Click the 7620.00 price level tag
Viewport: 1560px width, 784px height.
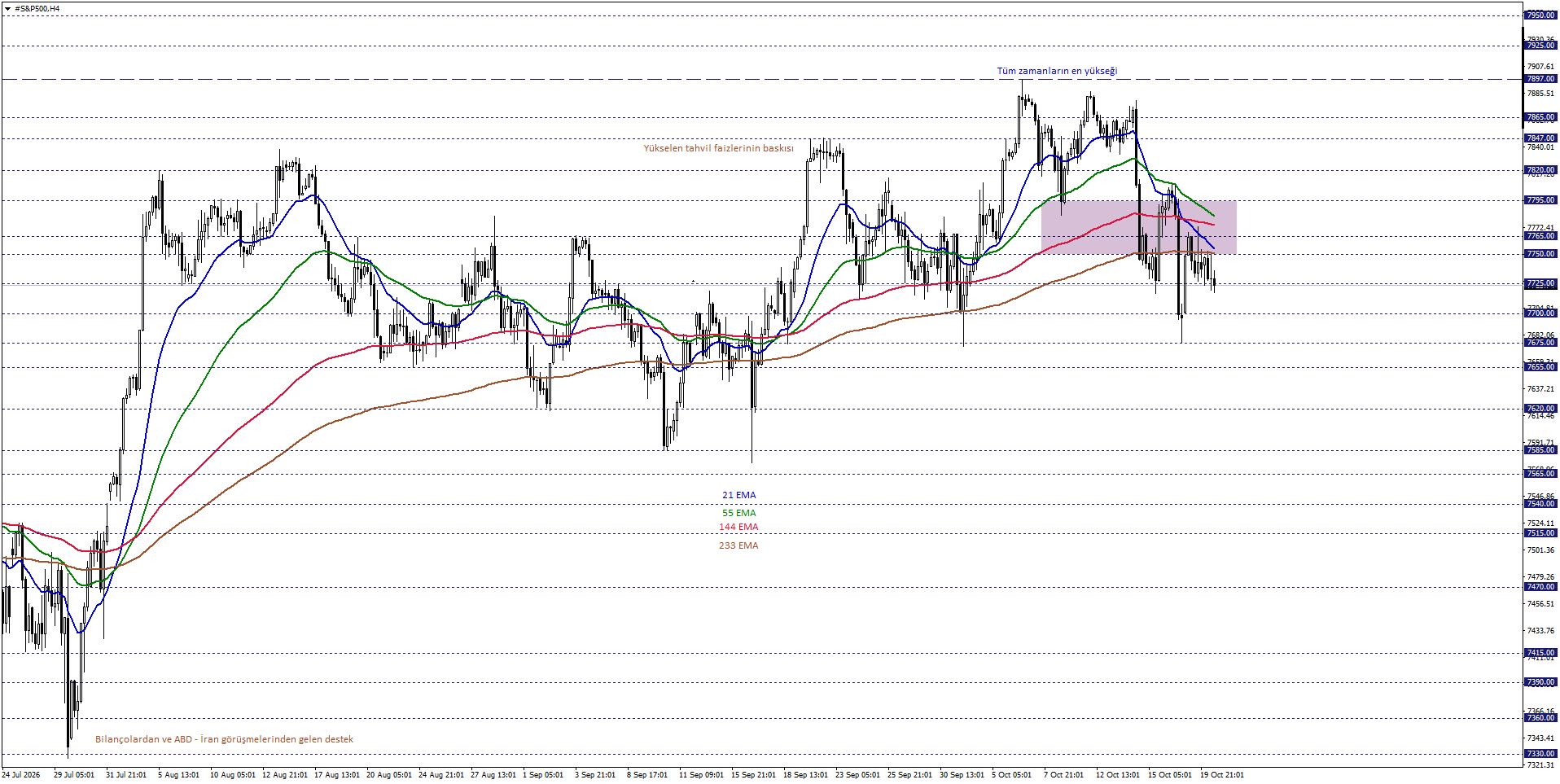click(x=1540, y=409)
